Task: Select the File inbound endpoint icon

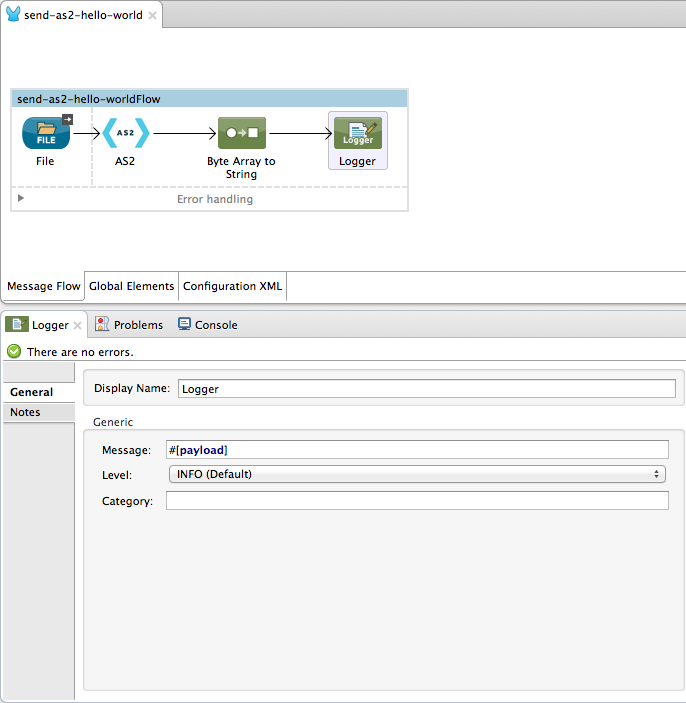Action: click(x=46, y=133)
